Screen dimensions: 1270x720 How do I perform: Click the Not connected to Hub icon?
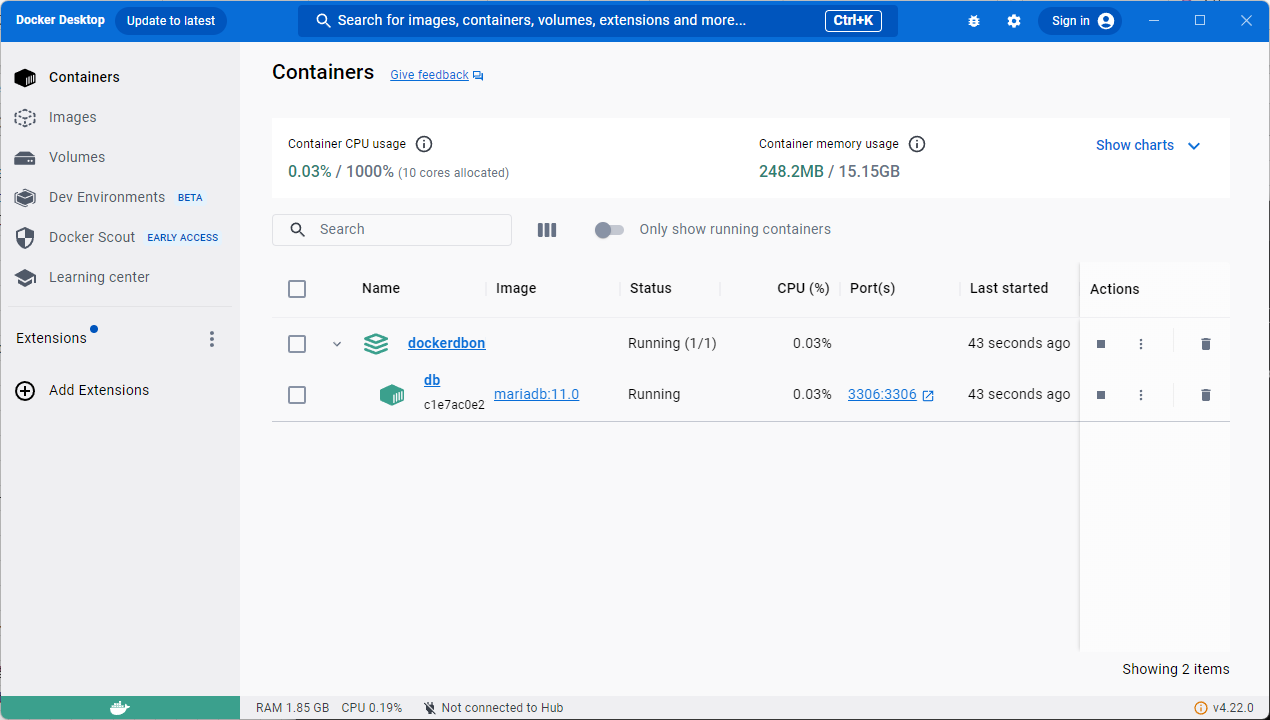[430, 708]
